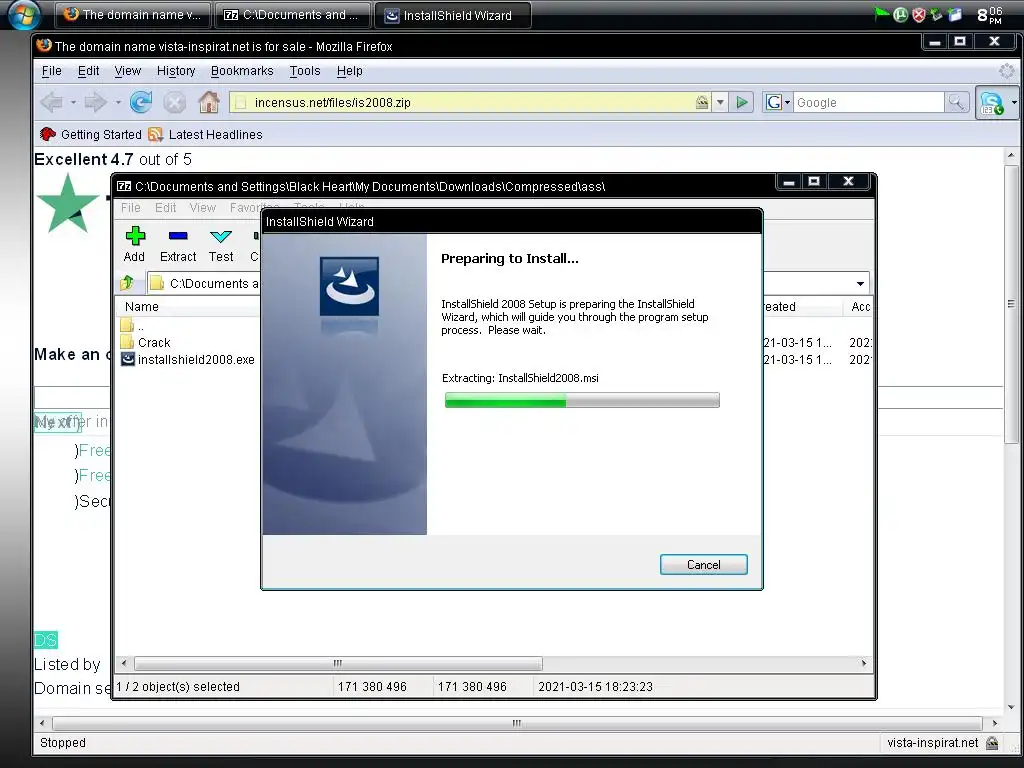Open the 7-Zip File menu
The width and height of the screenshot is (1024, 768).
(x=131, y=208)
